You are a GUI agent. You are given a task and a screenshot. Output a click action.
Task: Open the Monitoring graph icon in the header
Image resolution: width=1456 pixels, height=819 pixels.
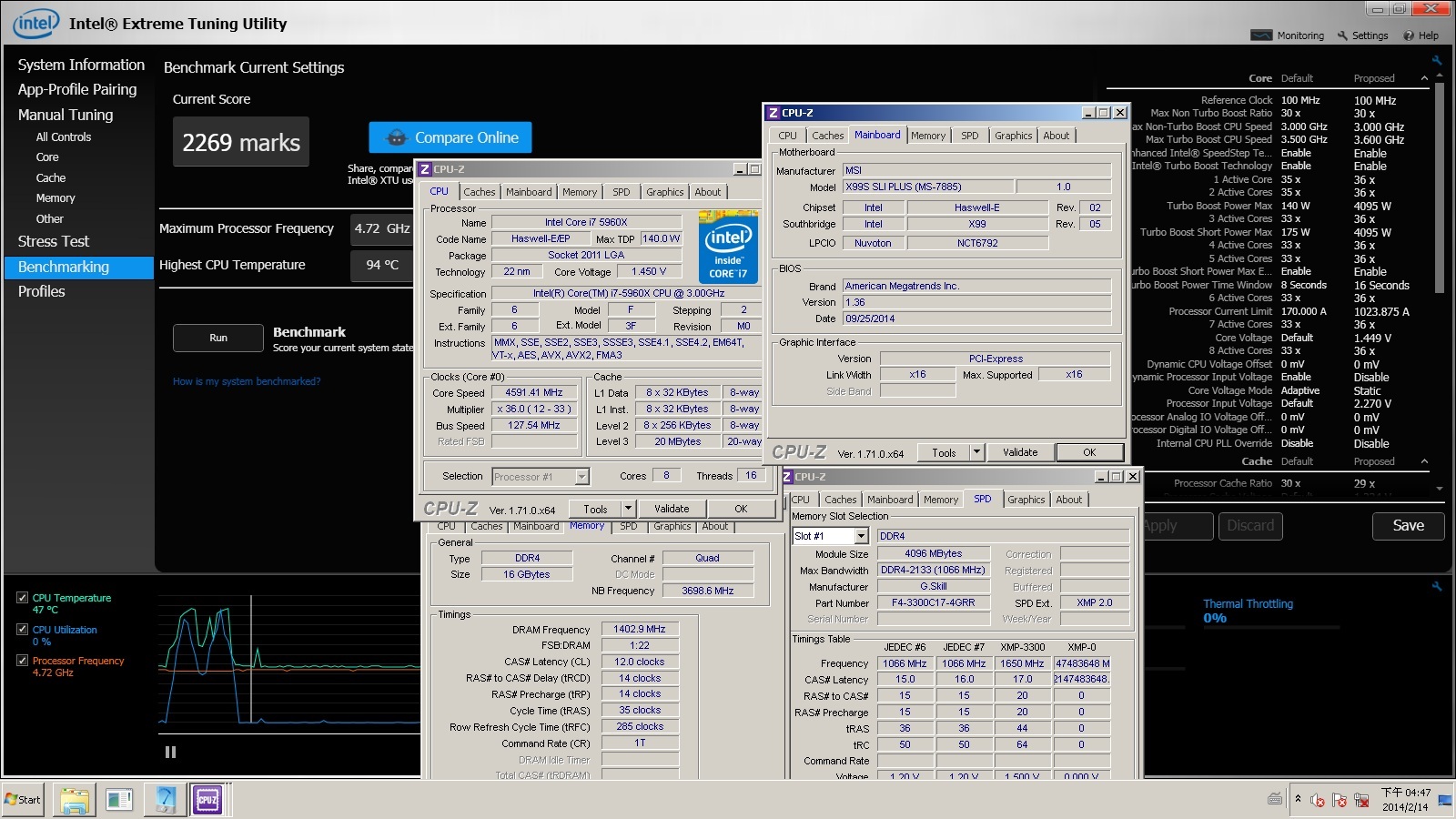click(1261, 35)
